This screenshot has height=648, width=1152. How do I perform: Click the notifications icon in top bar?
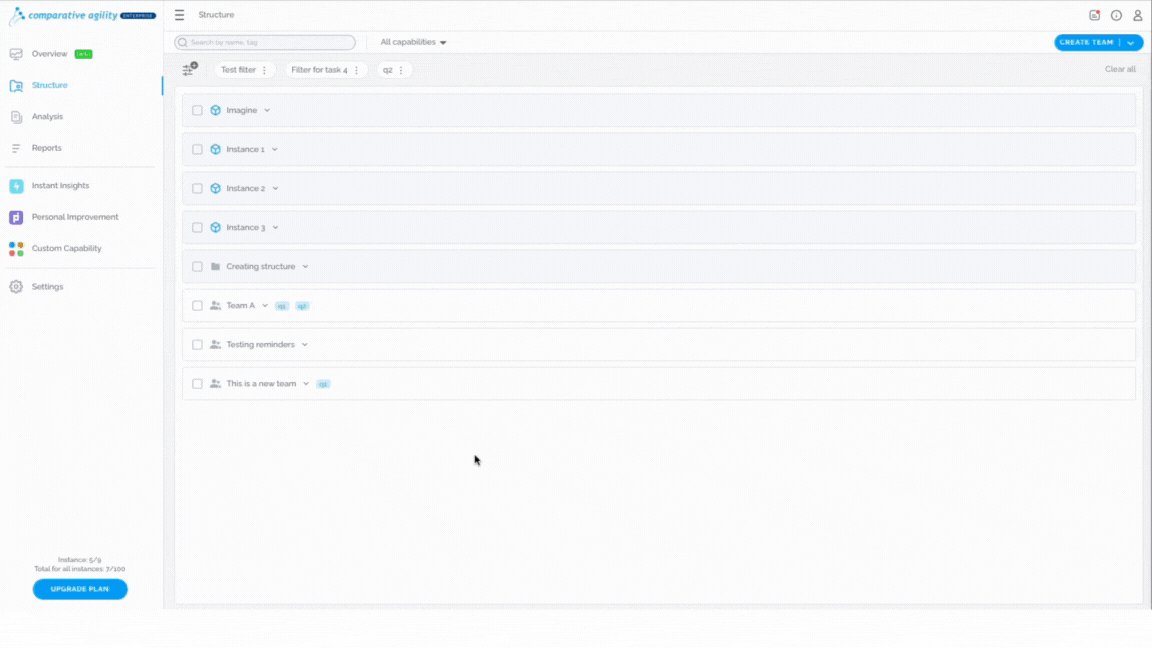click(x=1095, y=15)
